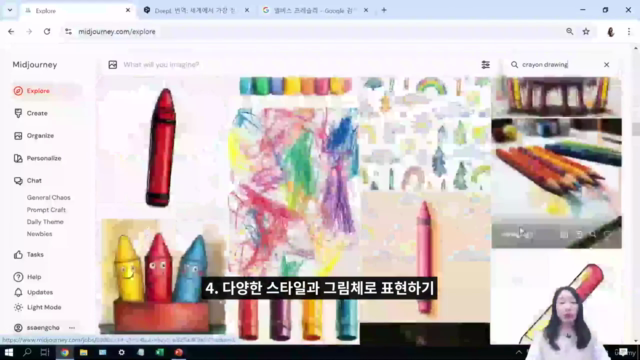Enter the General Chaos chat room
640x360 pixels.
click(49, 198)
